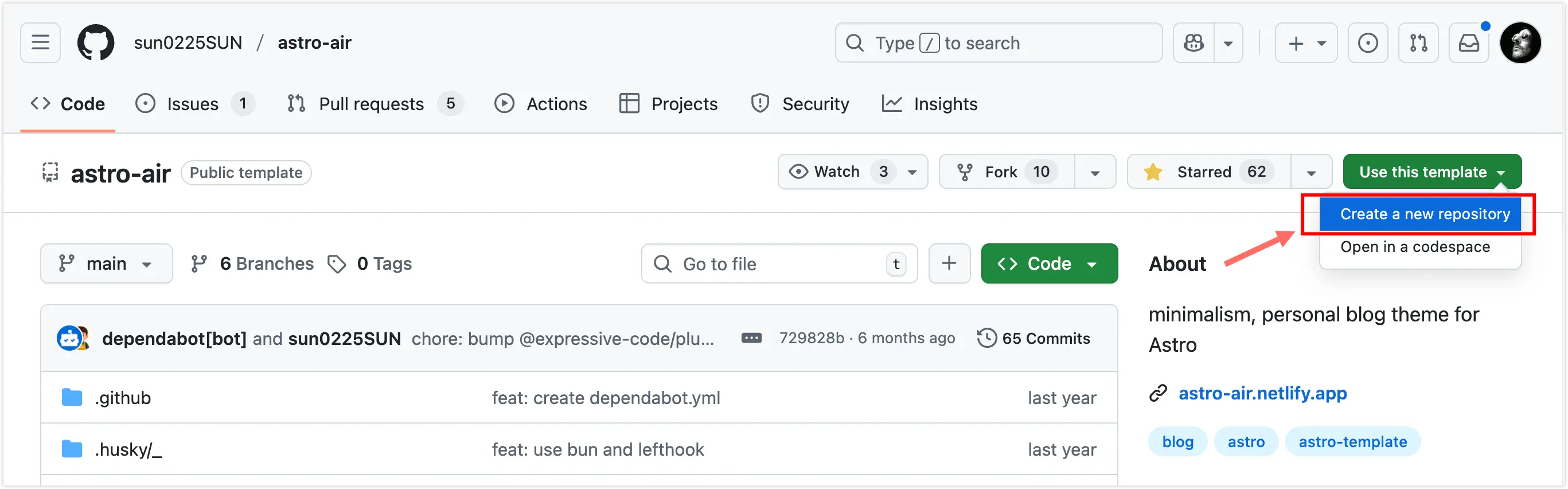Open the user avatar menu

coord(1520,42)
